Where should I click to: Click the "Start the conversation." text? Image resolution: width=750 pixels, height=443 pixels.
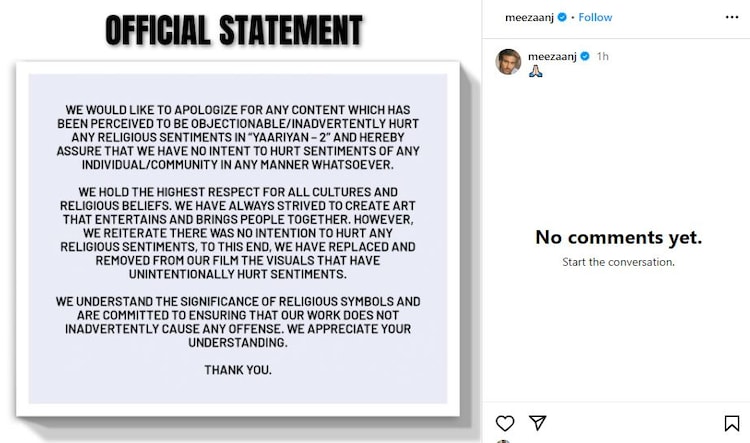[x=618, y=262]
